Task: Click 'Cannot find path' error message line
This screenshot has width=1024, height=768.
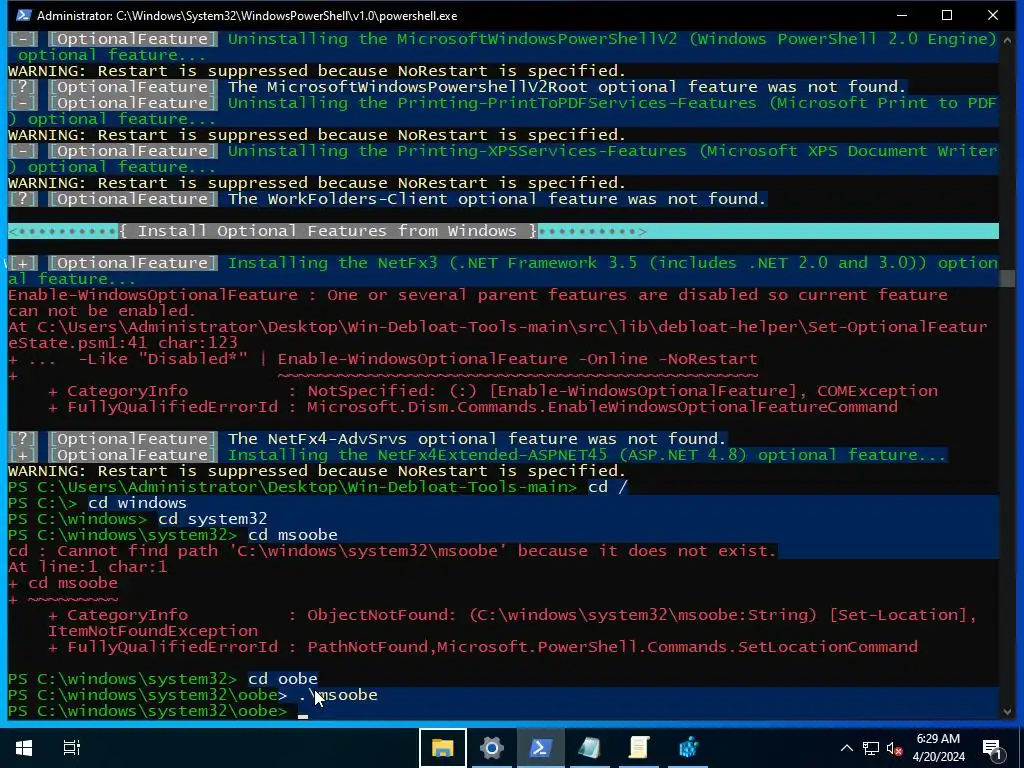Action: pyautogui.click(x=392, y=551)
